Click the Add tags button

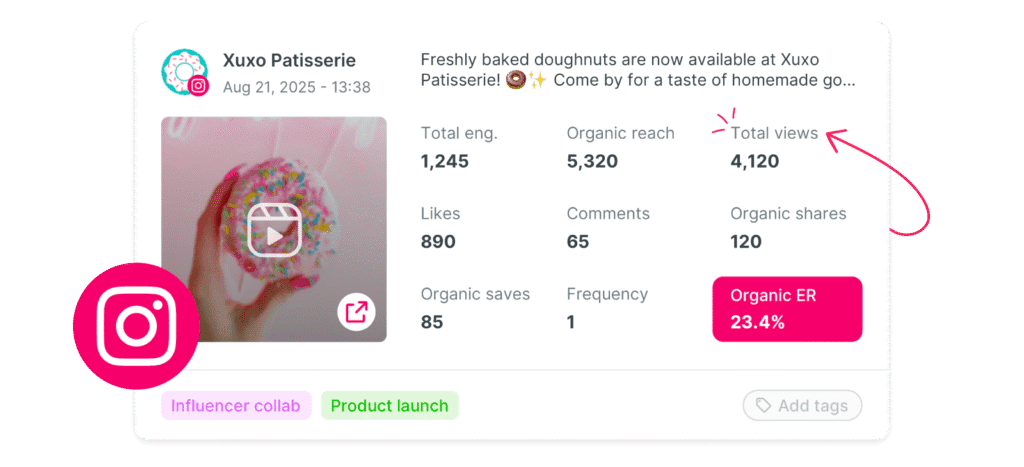click(803, 406)
